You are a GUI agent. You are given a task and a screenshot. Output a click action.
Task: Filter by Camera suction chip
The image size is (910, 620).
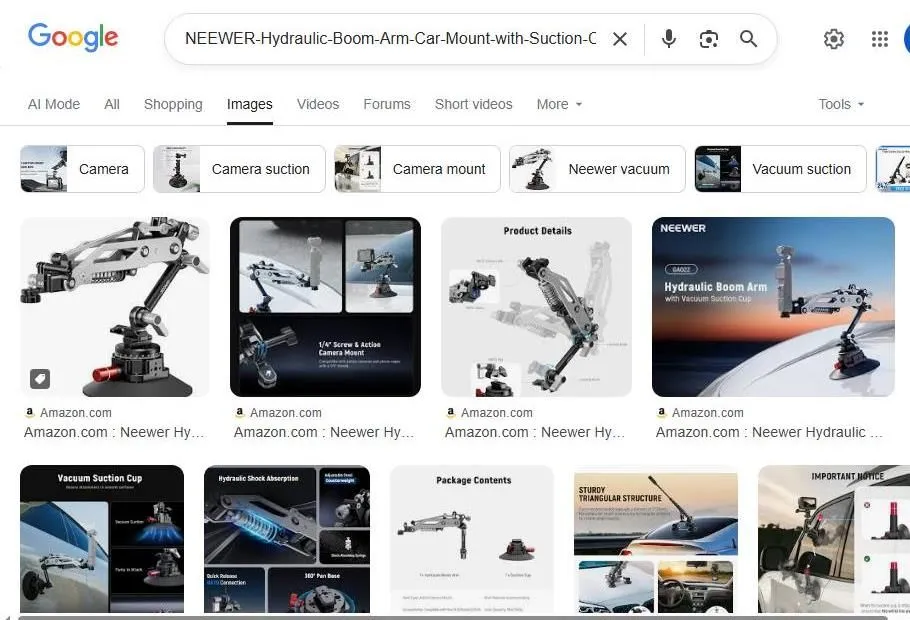[239, 169]
